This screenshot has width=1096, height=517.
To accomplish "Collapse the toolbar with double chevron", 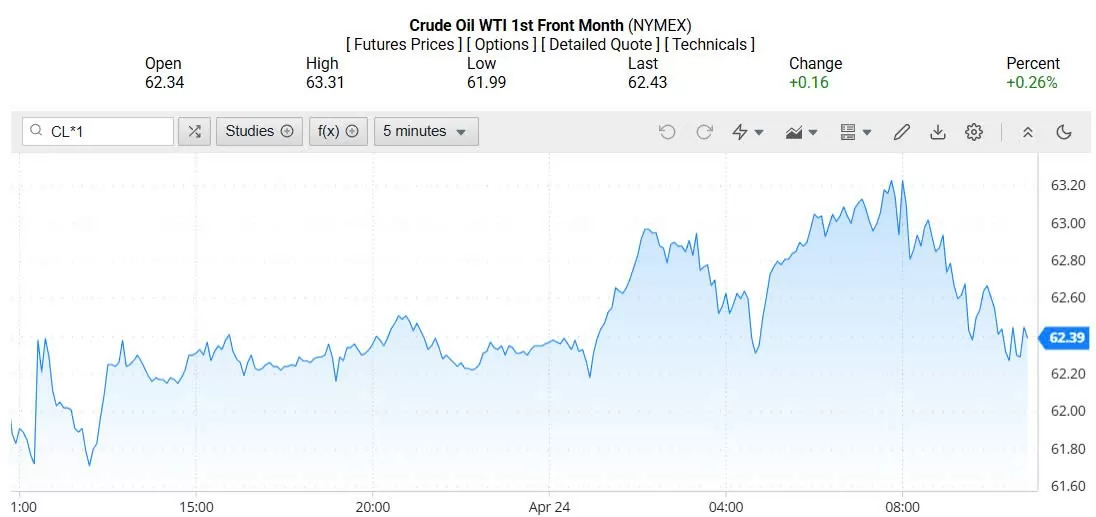I will click(x=1028, y=131).
